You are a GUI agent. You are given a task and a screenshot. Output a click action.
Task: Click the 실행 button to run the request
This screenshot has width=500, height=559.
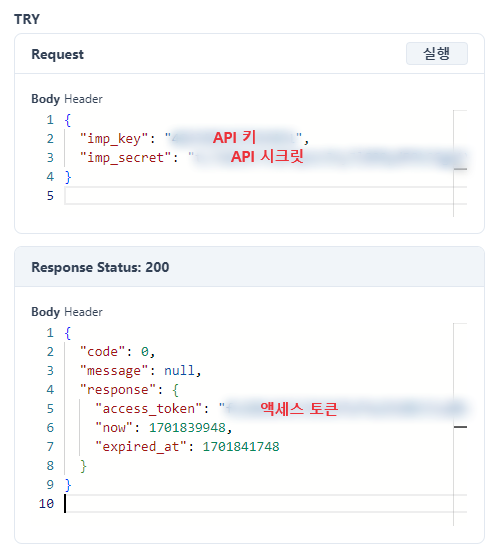437,53
